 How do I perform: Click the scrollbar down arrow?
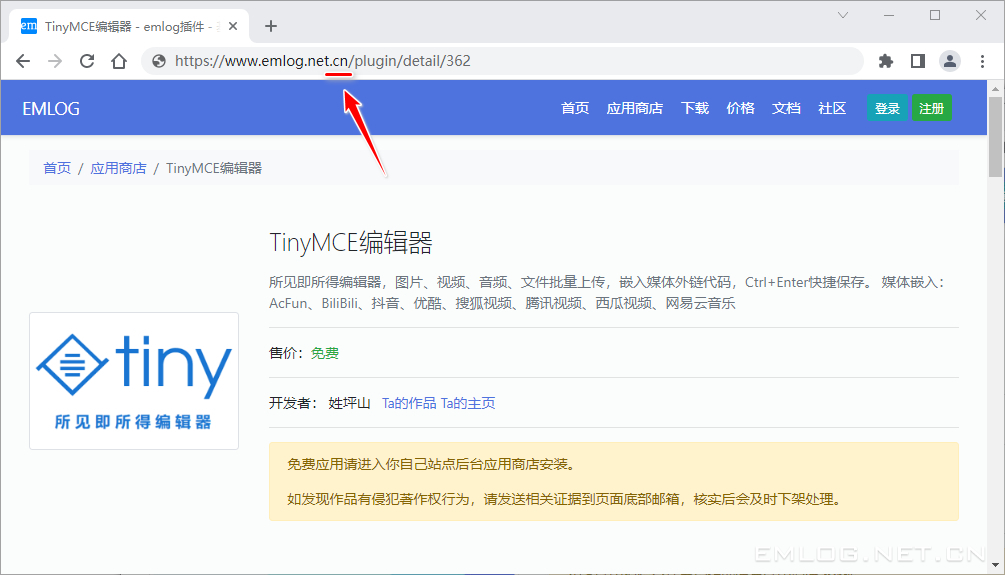(995, 565)
